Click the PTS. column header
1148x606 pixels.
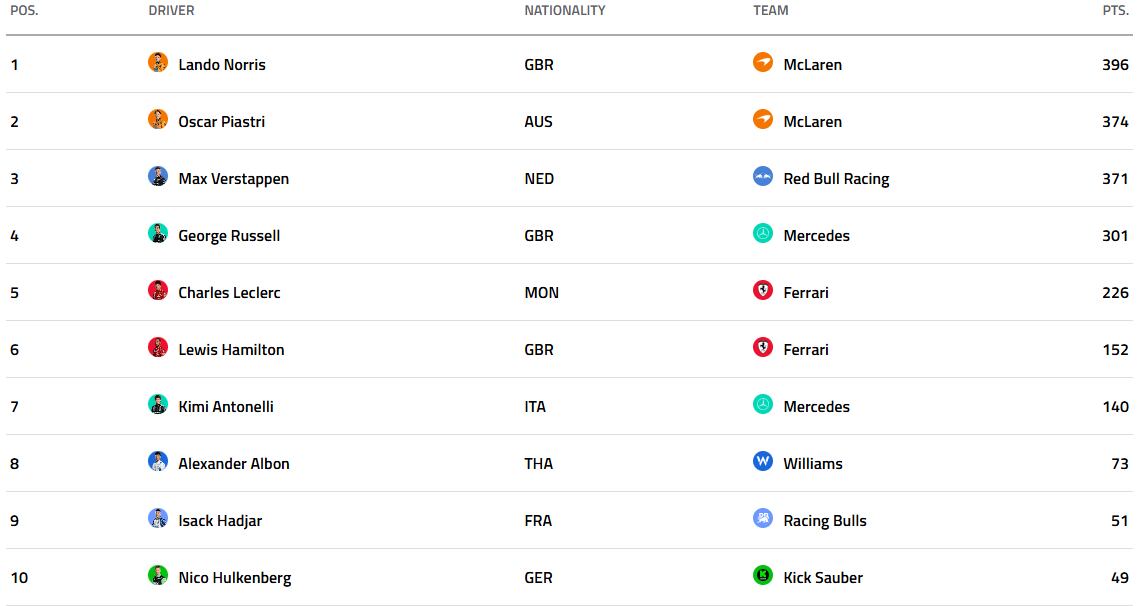point(1115,11)
